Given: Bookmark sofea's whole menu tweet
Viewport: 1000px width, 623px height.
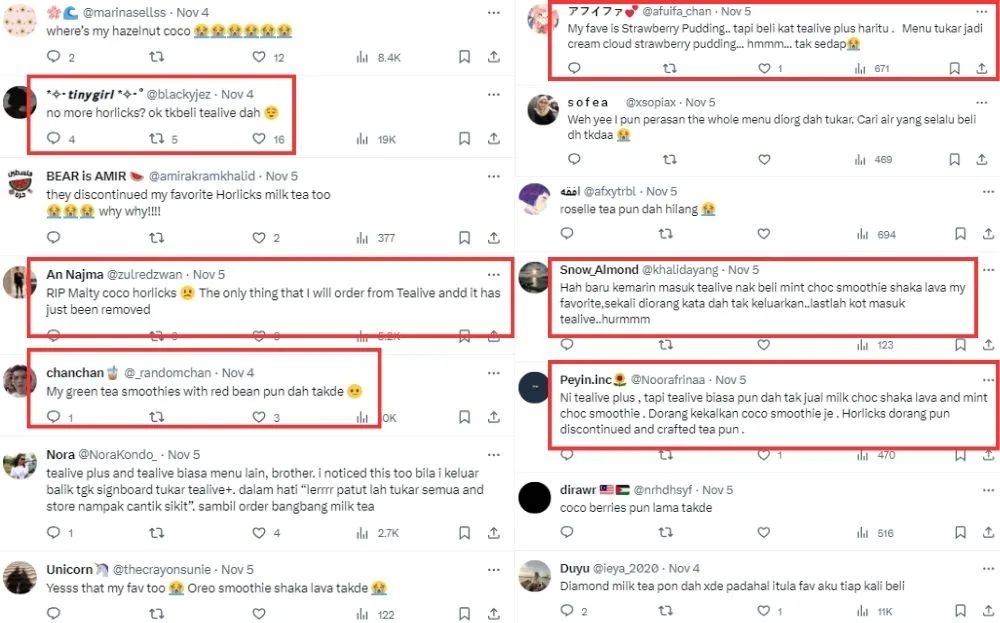Looking at the screenshot, I should pyautogui.click(x=960, y=160).
